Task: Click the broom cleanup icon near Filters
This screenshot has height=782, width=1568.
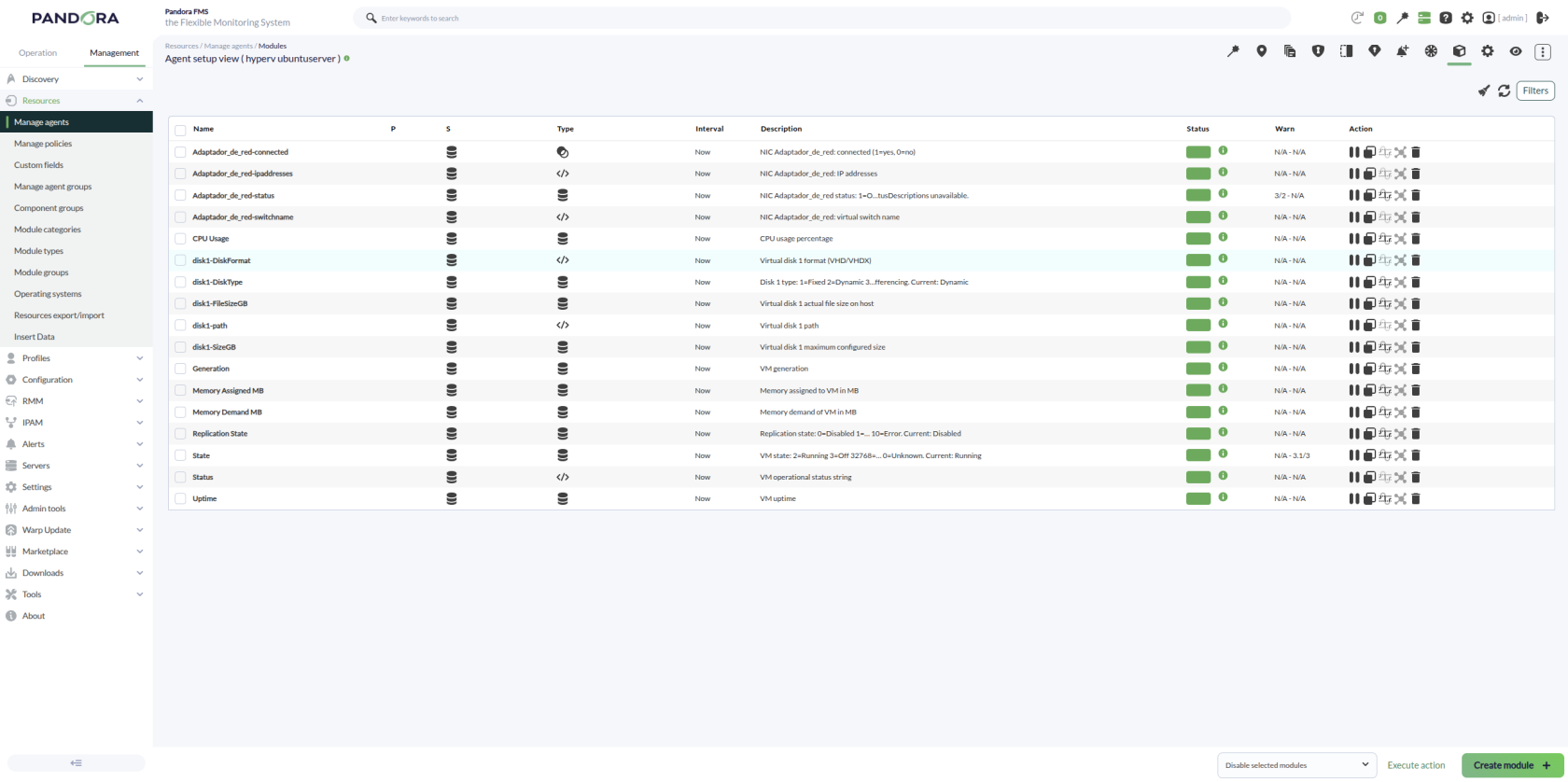Action: [x=1483, y=91]
